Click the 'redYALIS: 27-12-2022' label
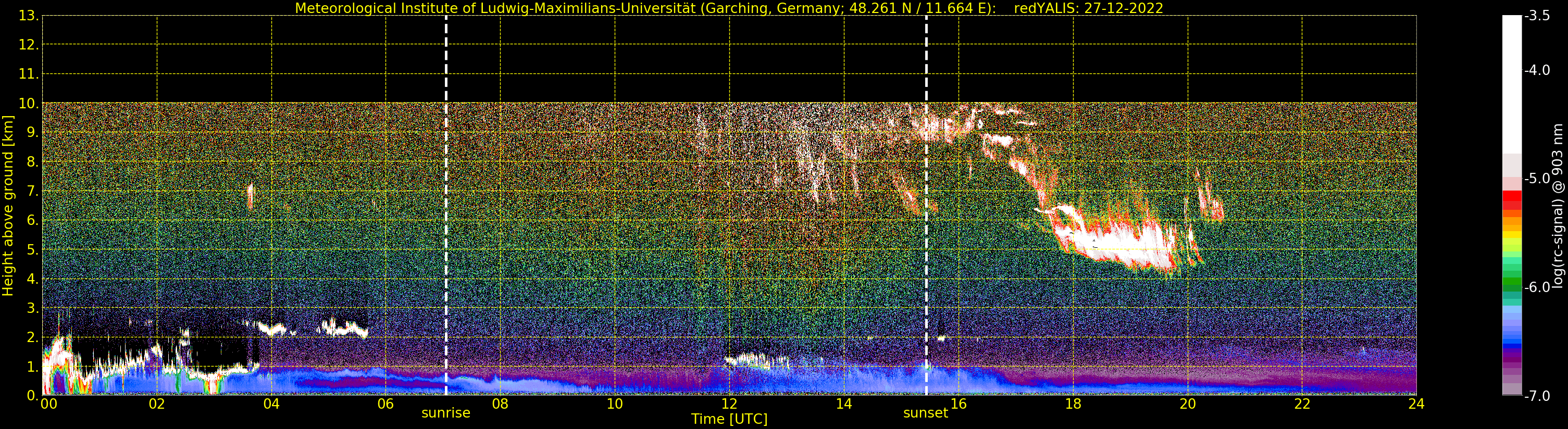Viewport: 1568px width, 429px height. click(1088, 8)
